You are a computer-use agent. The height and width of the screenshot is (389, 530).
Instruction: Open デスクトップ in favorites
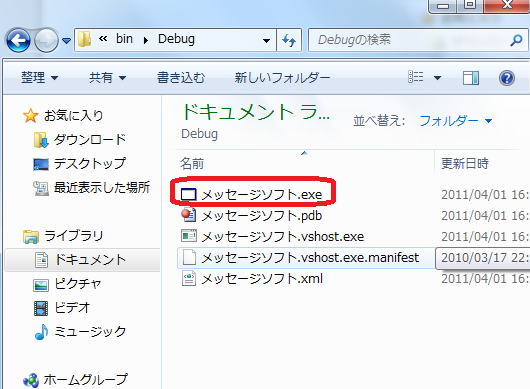(x=90, y=164)
